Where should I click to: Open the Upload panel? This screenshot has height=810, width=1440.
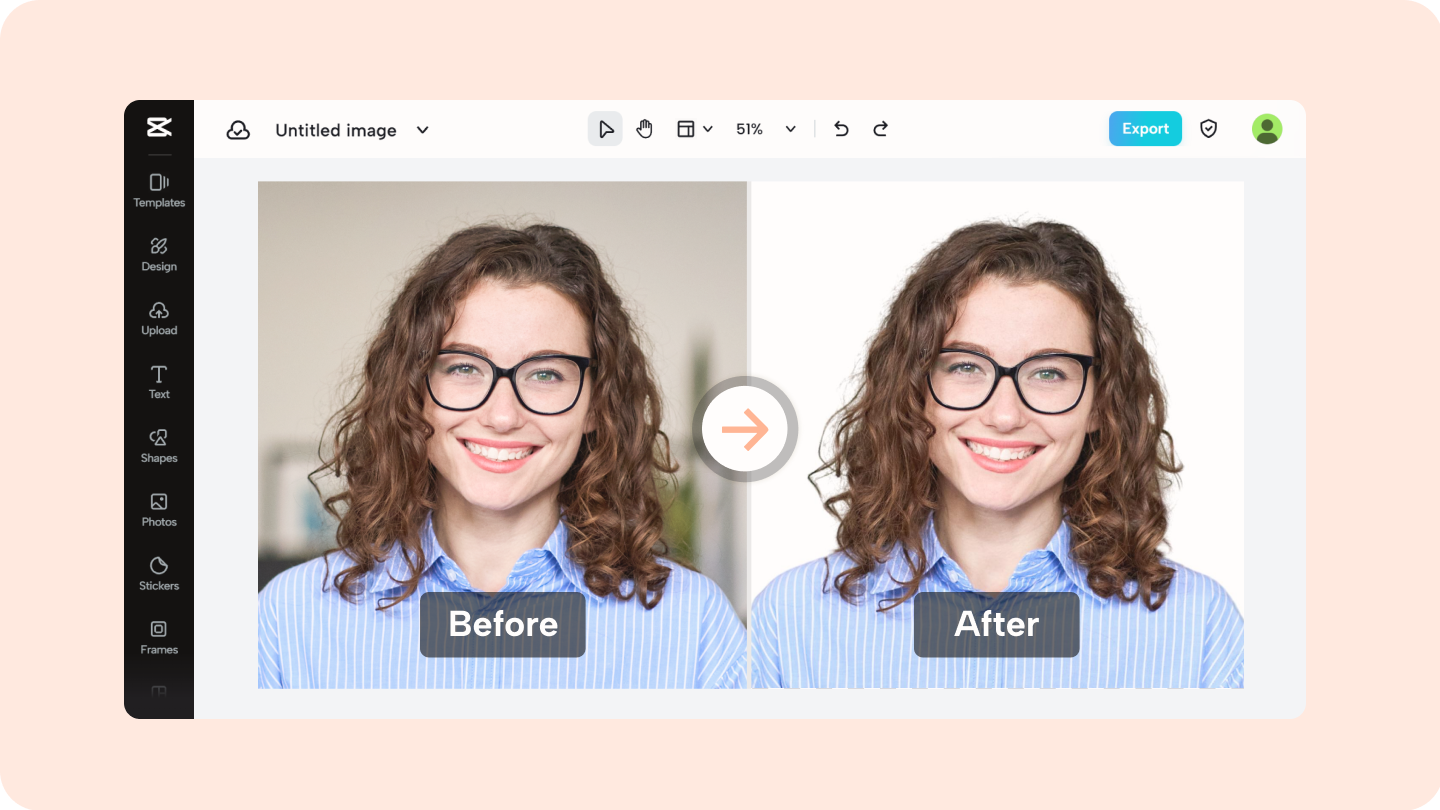[x=159, y=318]
